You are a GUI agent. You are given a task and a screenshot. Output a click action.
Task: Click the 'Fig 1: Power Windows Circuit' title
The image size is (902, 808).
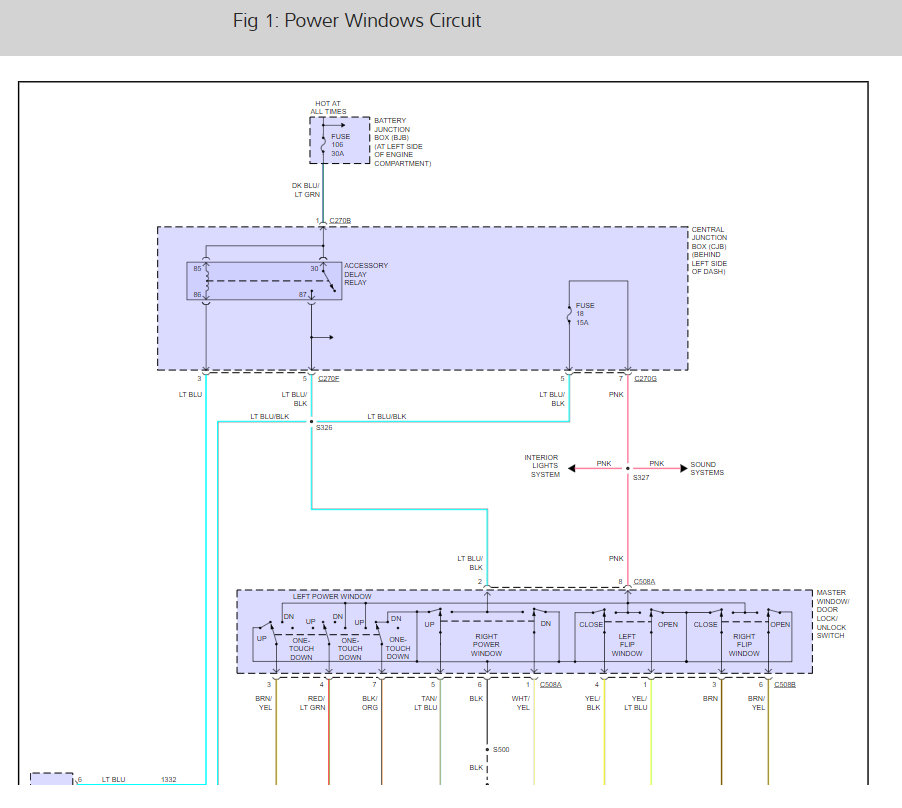click(x=357, y=21)
